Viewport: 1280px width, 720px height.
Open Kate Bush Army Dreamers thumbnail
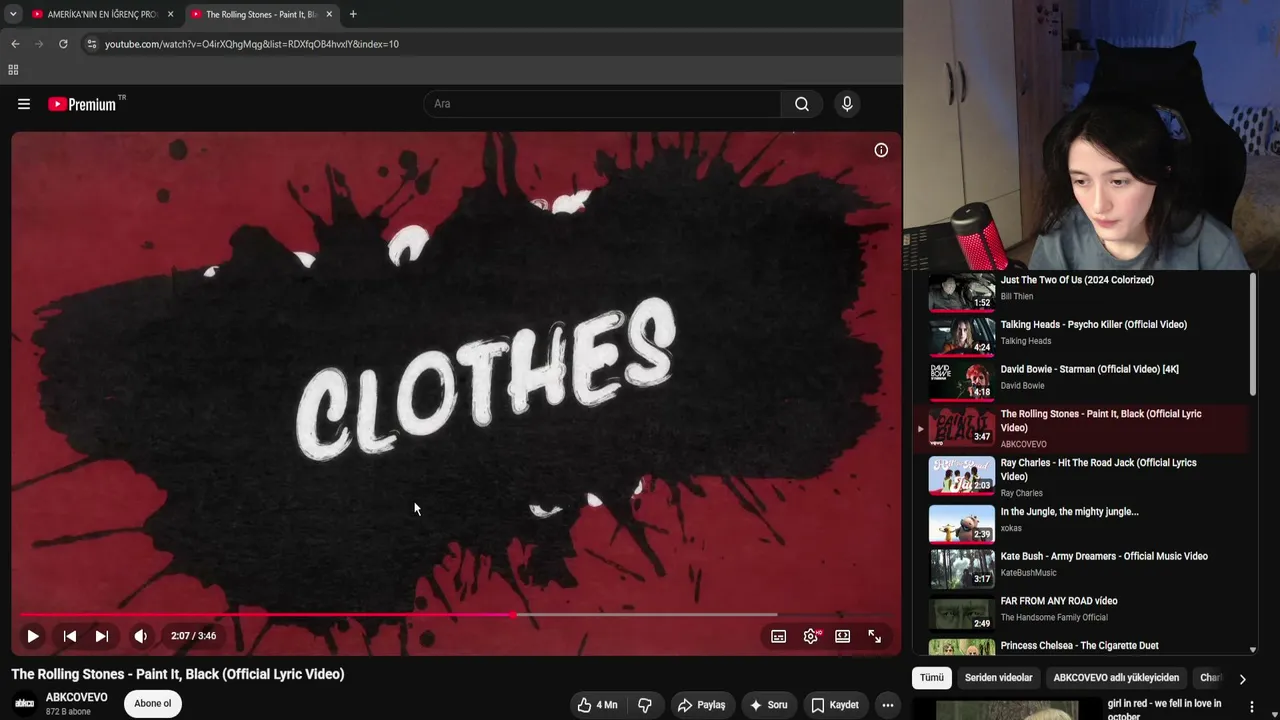[962, 568]
